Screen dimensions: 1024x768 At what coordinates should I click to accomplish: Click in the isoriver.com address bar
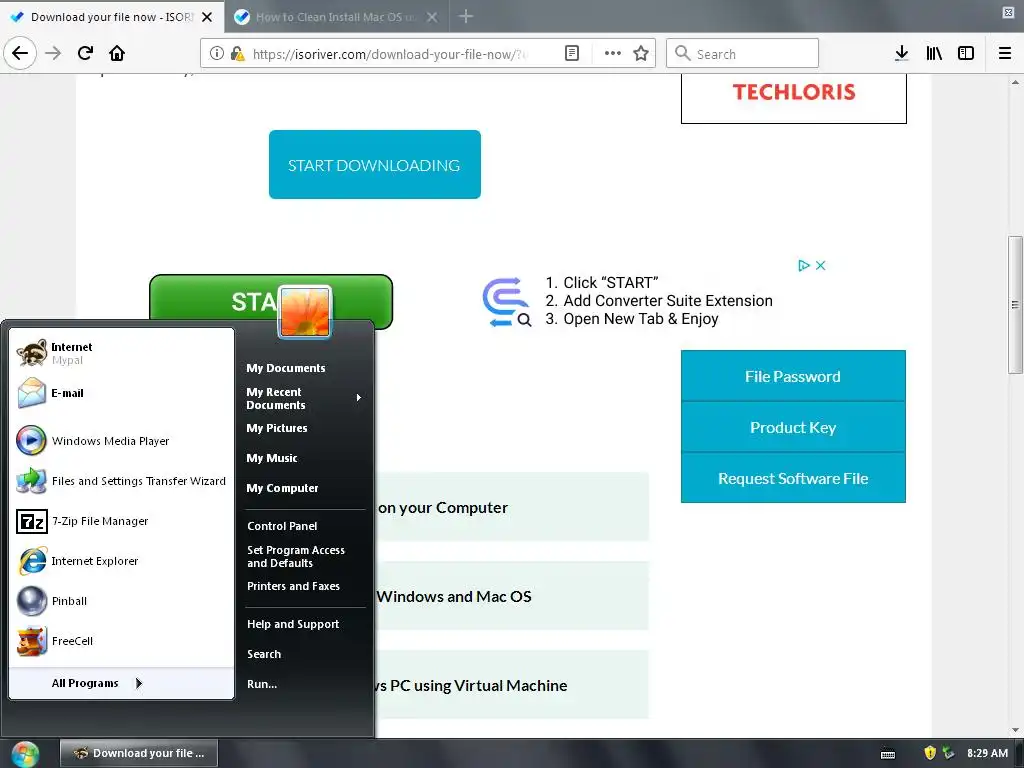pyautogui.click(x=391, y=54)
